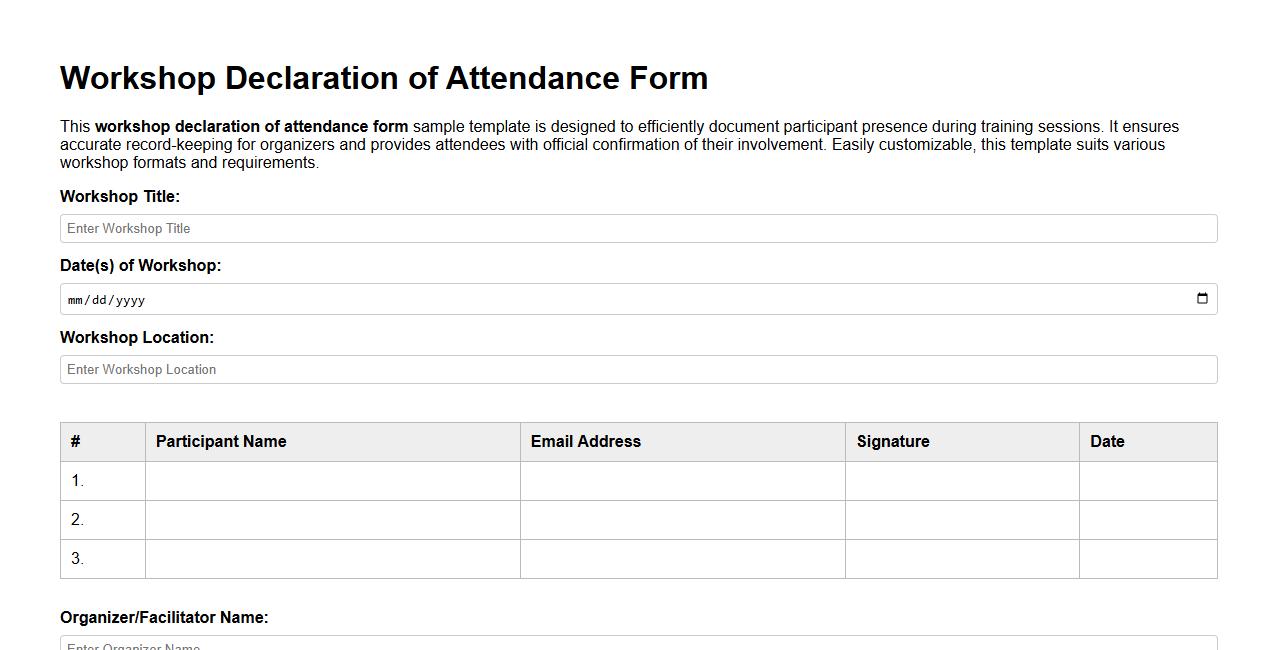Click the Workshop Location input field
Screen dimensions: 1278x650
tap(639, 369)
